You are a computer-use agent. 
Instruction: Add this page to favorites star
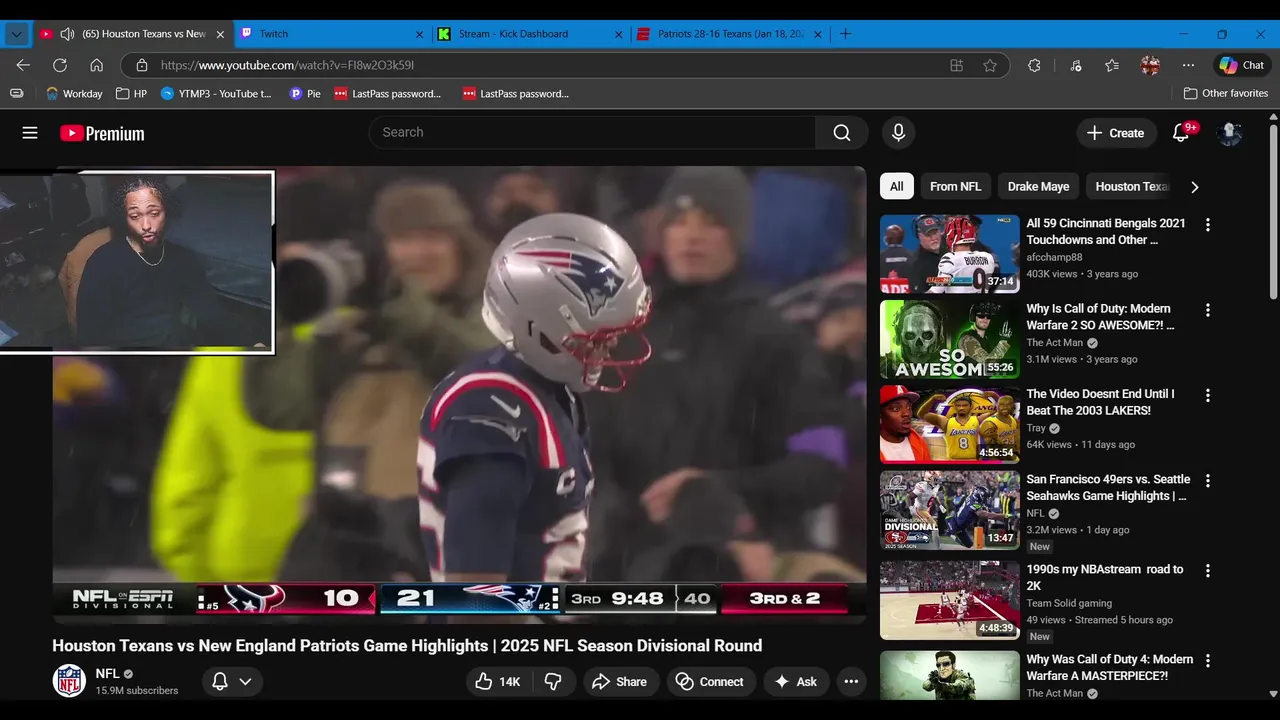[990, 65]
